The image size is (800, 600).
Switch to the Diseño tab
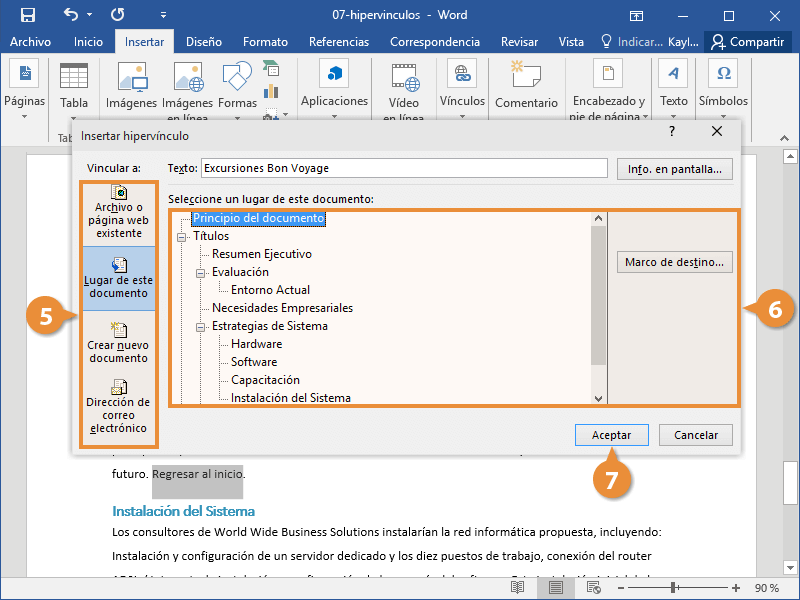tap(204, 42)
